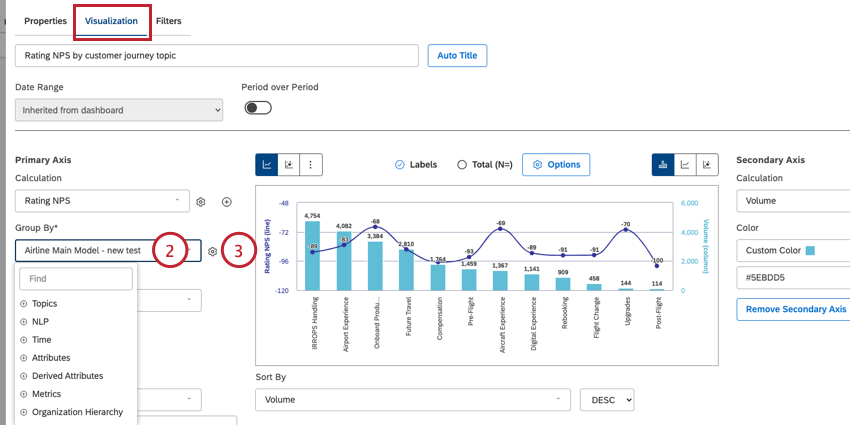This screenshot has height=425, width=850.
Task: Switch to the Properties tab
Action: [x=45, y=21]
